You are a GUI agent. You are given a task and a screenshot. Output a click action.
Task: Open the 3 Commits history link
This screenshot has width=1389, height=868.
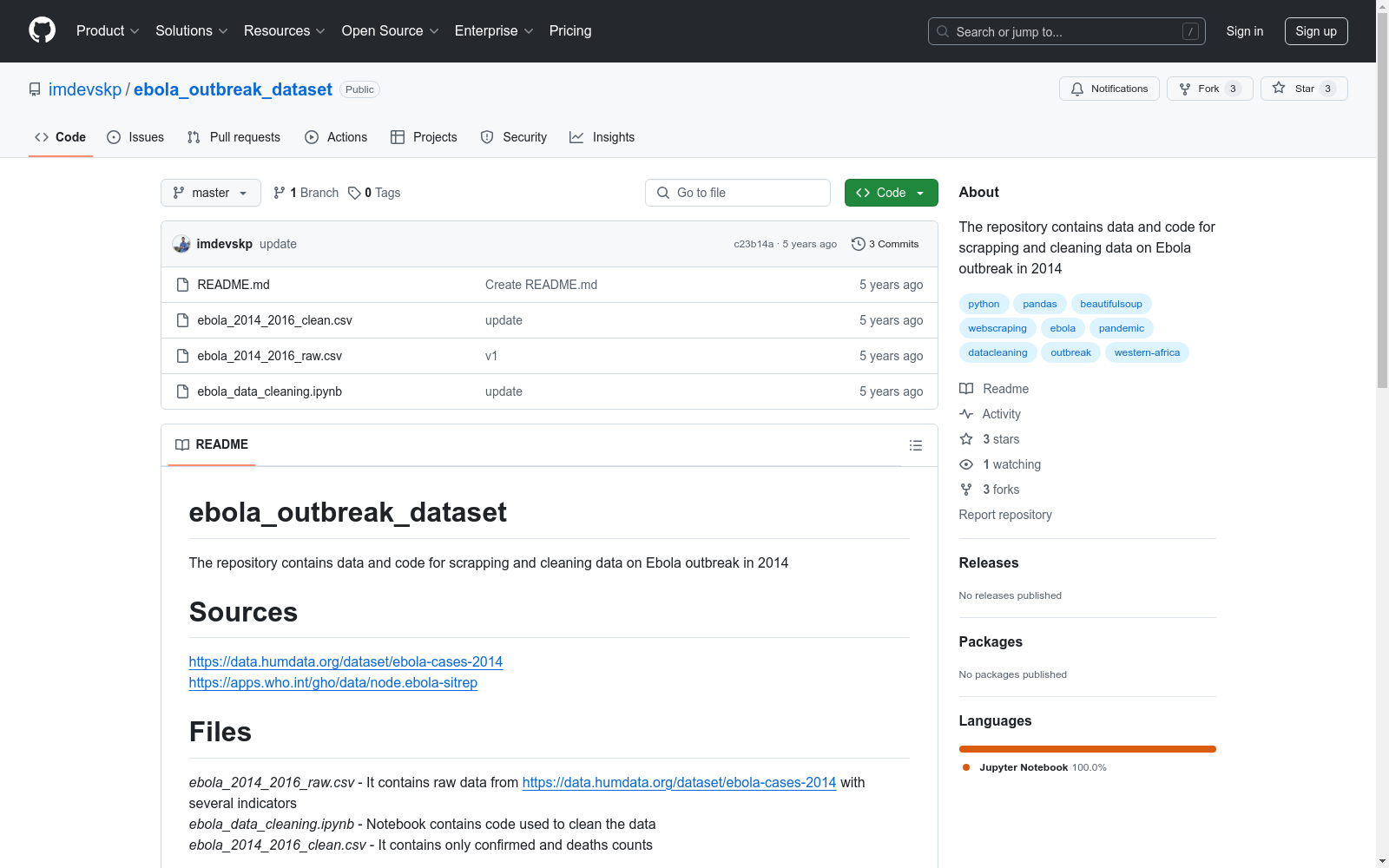coord(885,244)
